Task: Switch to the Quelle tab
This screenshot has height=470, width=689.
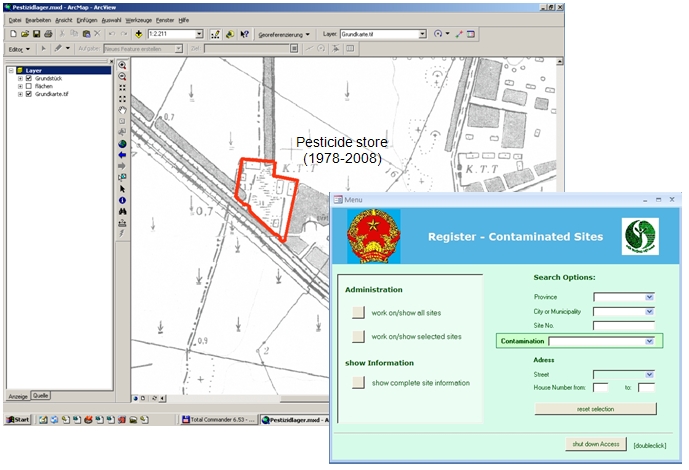Action: tap(41, 395)
